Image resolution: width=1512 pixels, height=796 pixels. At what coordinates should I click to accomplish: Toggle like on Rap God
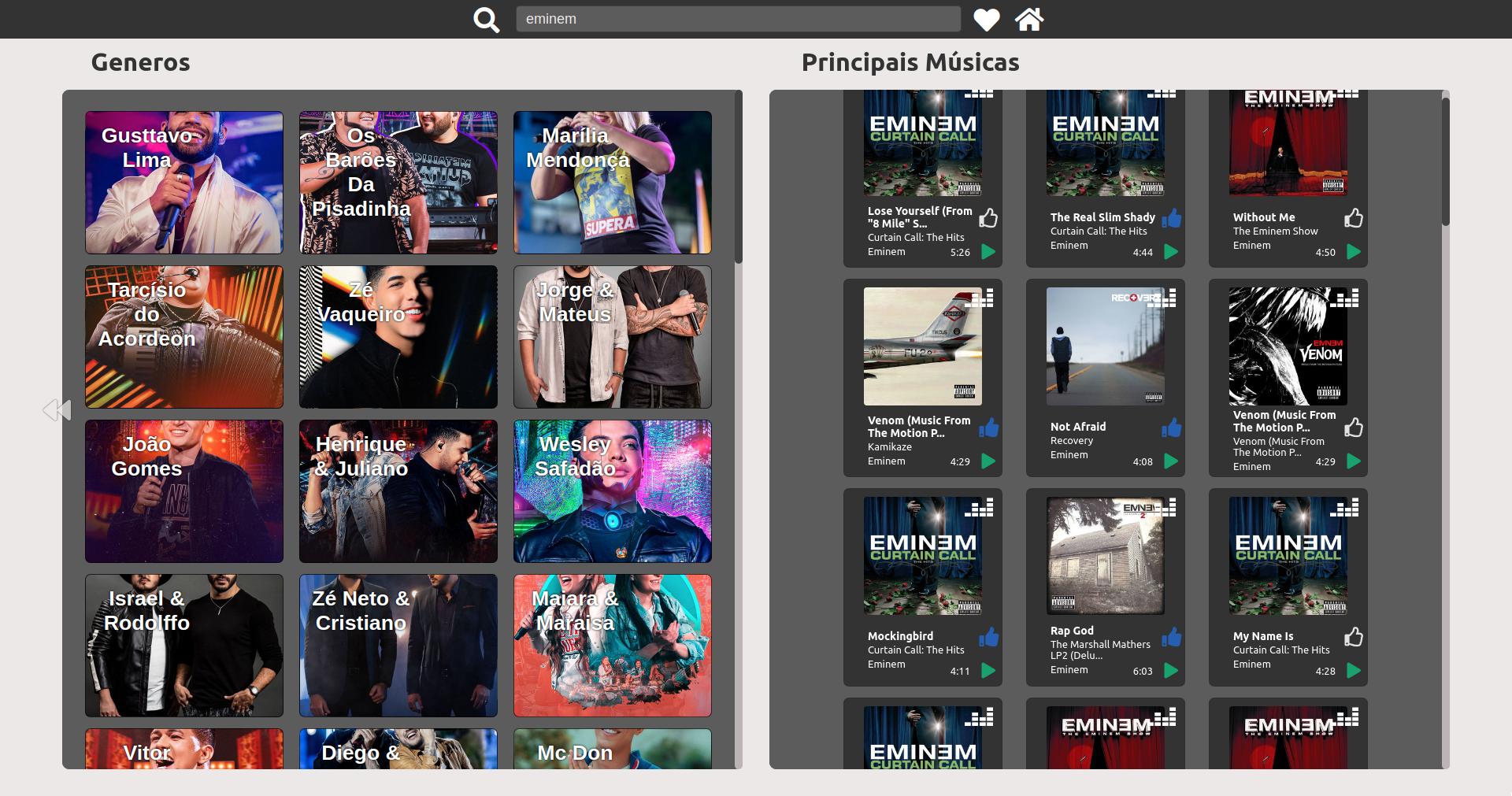[1171, 637]
